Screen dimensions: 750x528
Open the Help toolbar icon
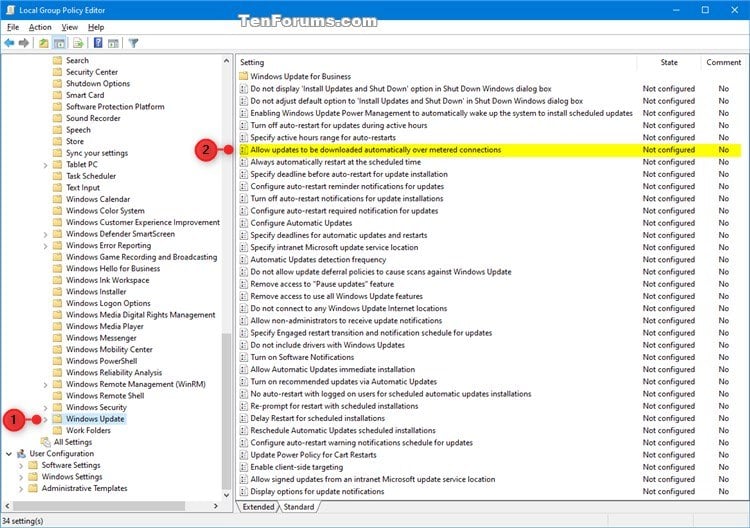(x=98, y=44)
